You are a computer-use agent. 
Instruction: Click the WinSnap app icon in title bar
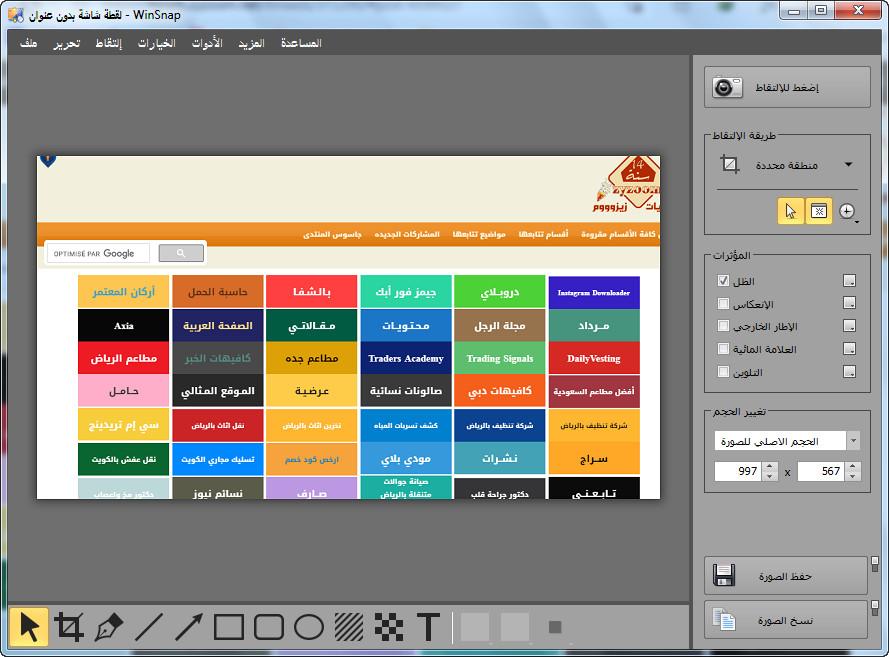click(x=16, y=14)
